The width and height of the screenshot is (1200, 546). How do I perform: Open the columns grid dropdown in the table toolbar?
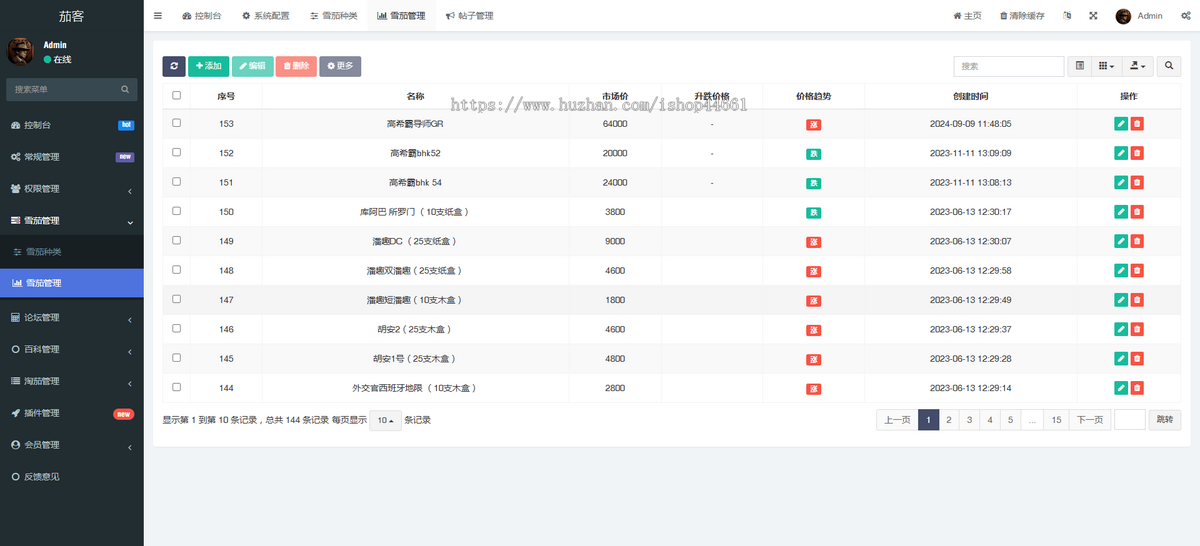click(1106, 66)
